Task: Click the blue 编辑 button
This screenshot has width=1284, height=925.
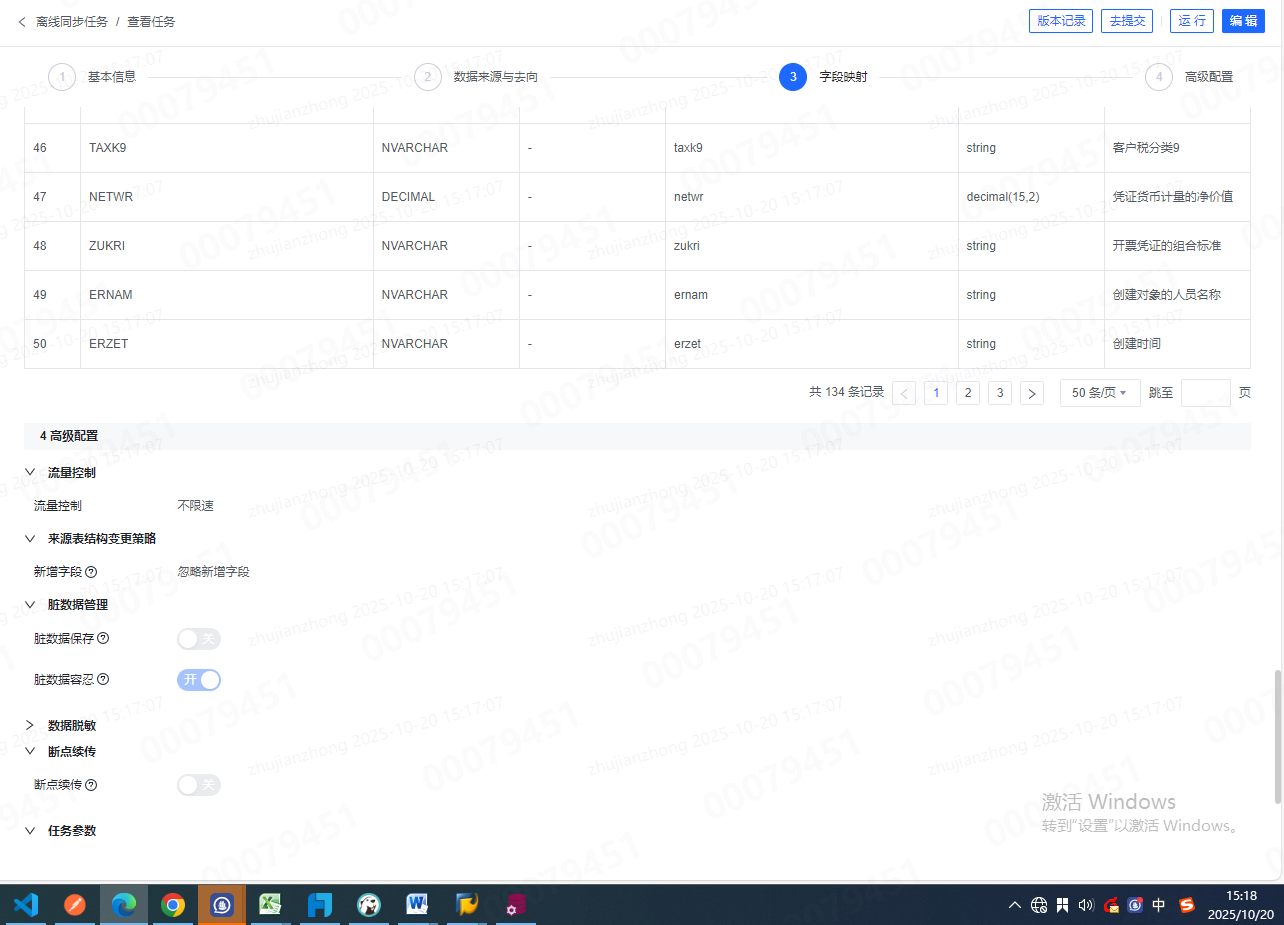Action: click(x=1243, y=21)
